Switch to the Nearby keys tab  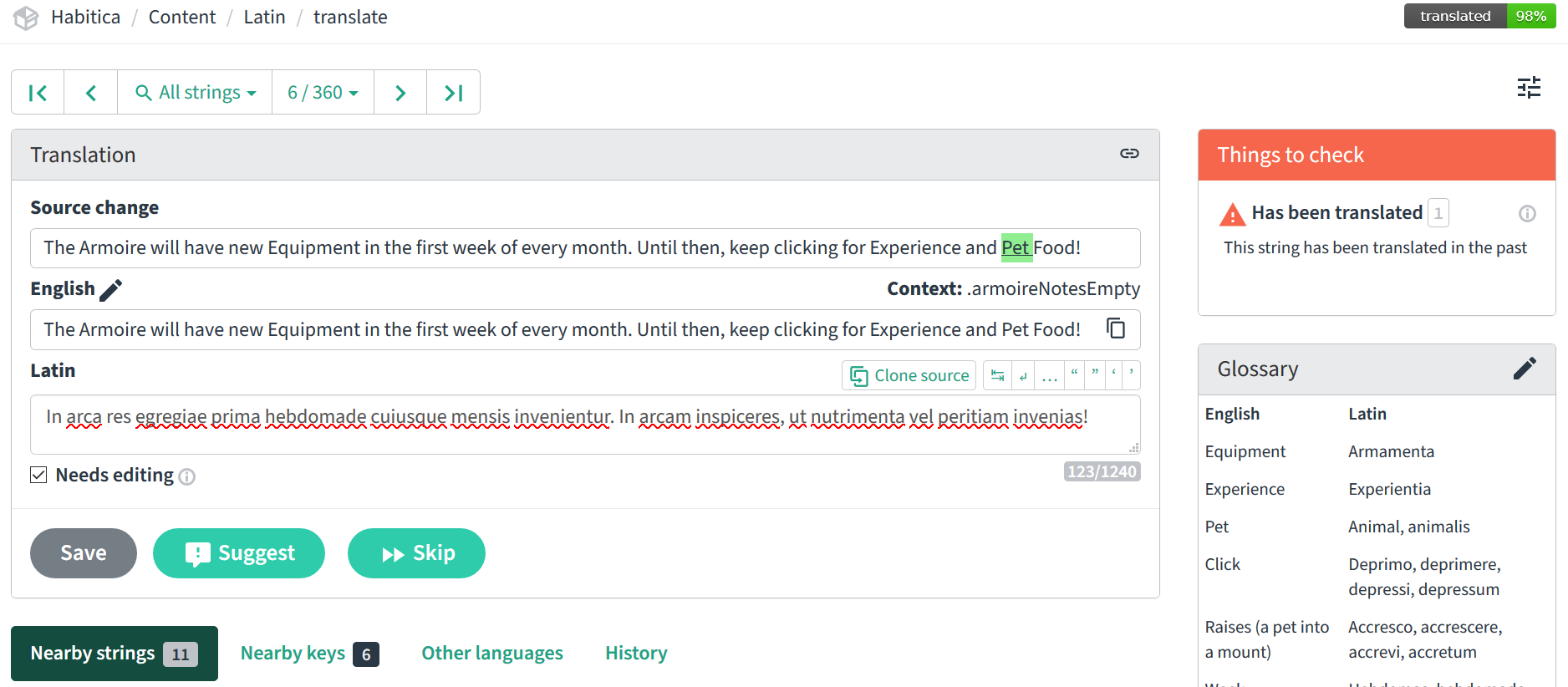pos(308,653)
